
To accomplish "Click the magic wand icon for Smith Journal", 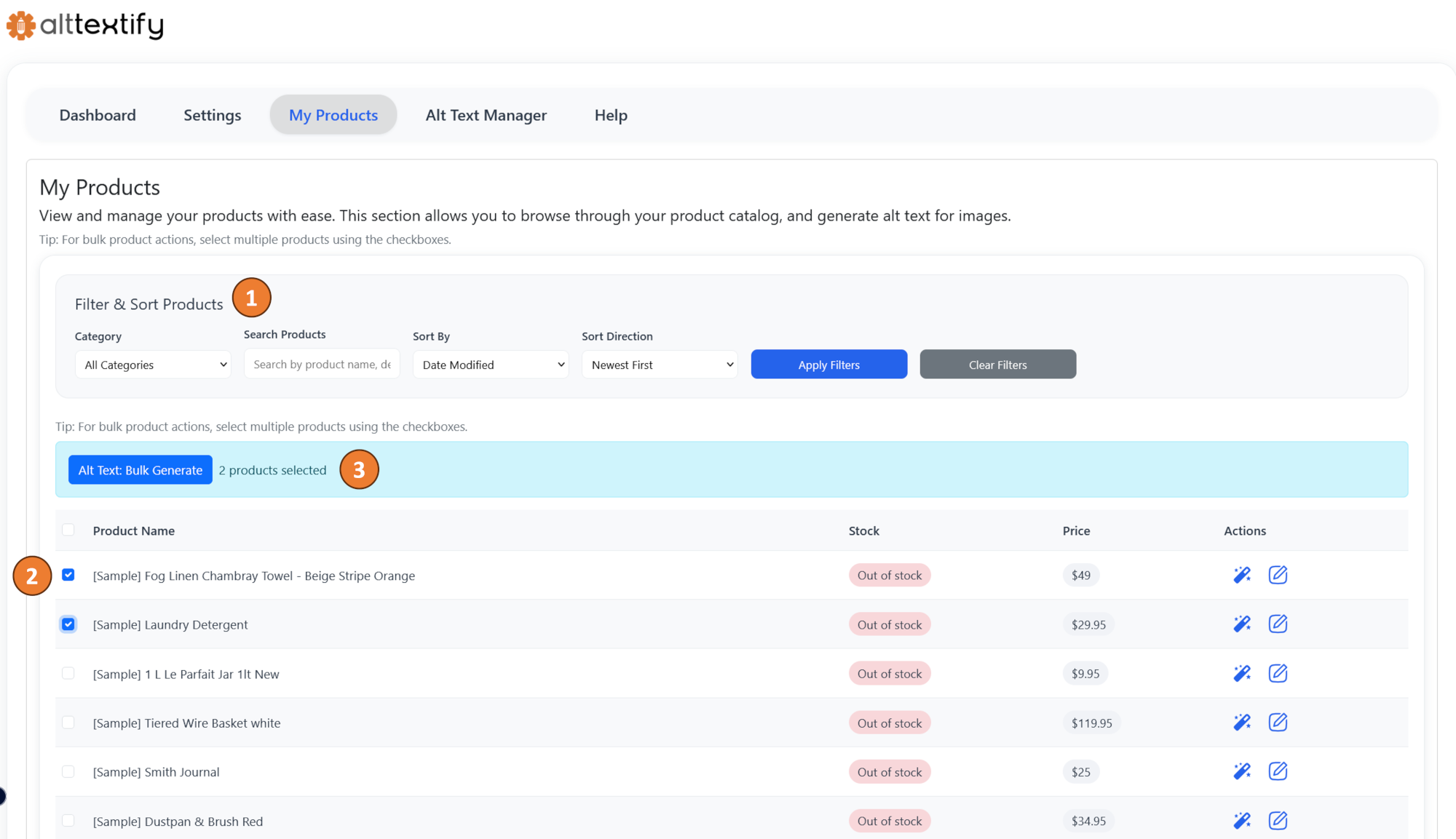I will coord(1242,771).
